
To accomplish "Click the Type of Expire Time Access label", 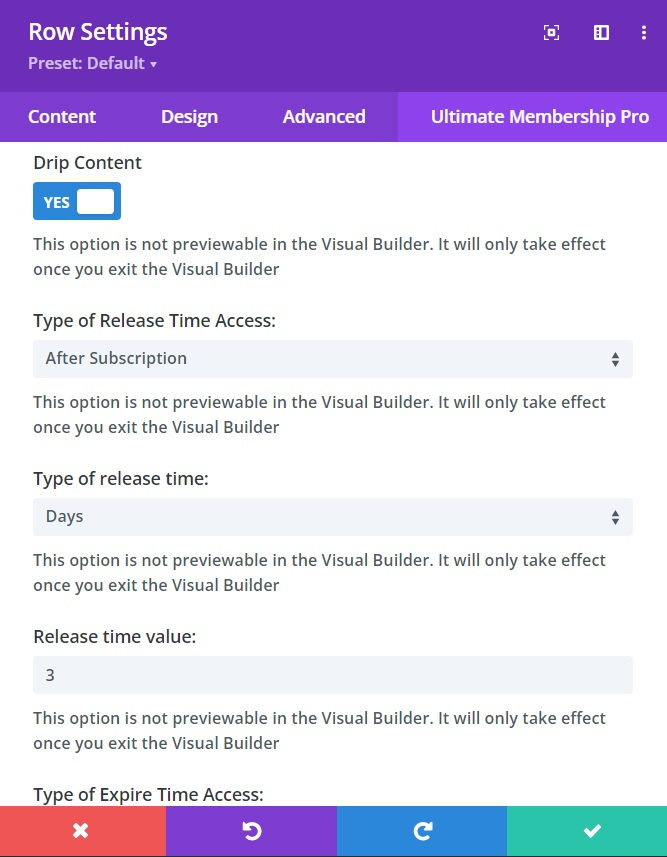I will point(148,795).
